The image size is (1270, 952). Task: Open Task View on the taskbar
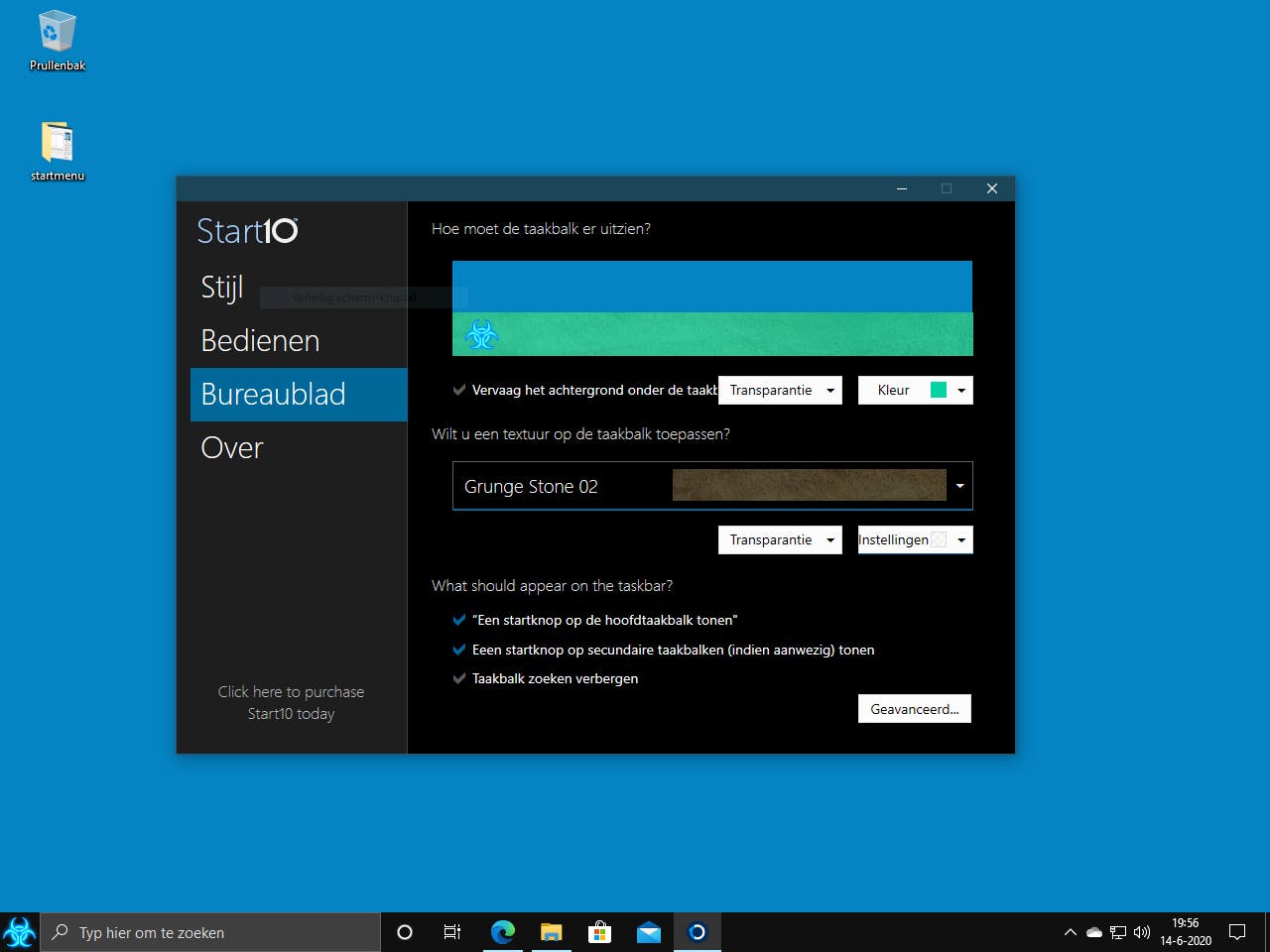(452, 932)
